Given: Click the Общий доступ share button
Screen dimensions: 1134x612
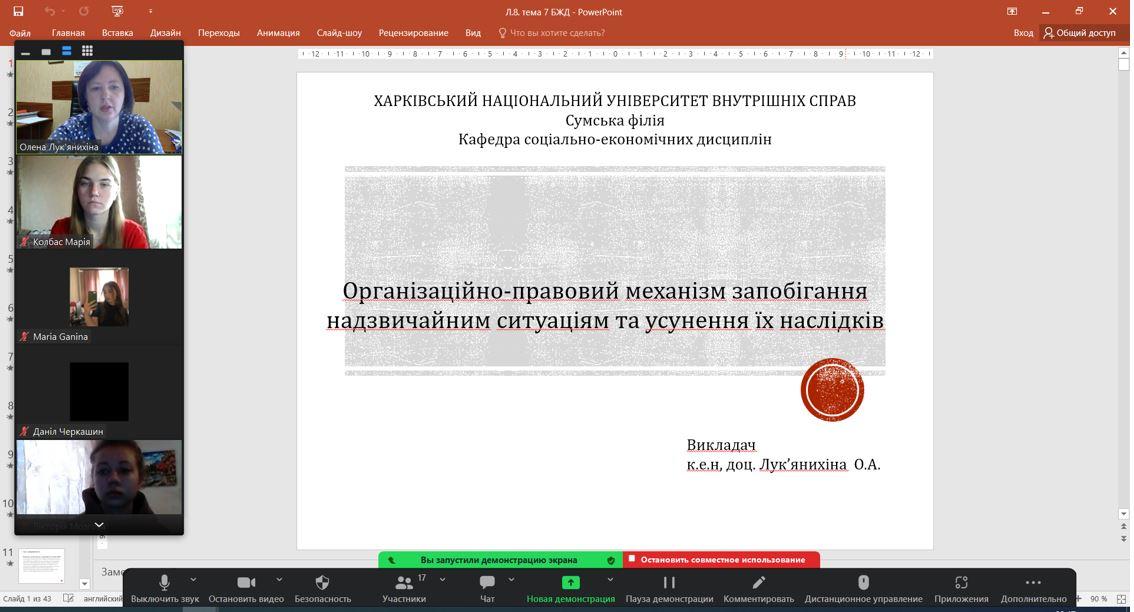Looking at the screenshot, I should [x=1079, y=33].
